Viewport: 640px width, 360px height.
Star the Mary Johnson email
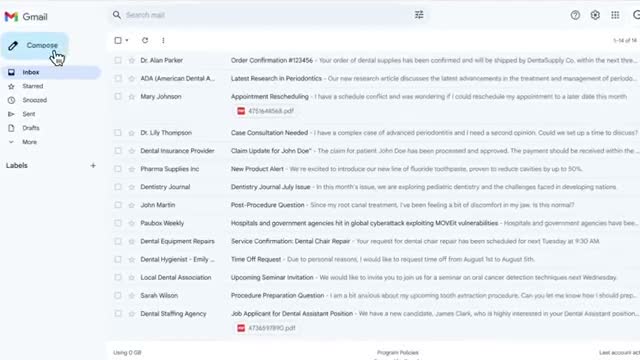click(131, 96)
